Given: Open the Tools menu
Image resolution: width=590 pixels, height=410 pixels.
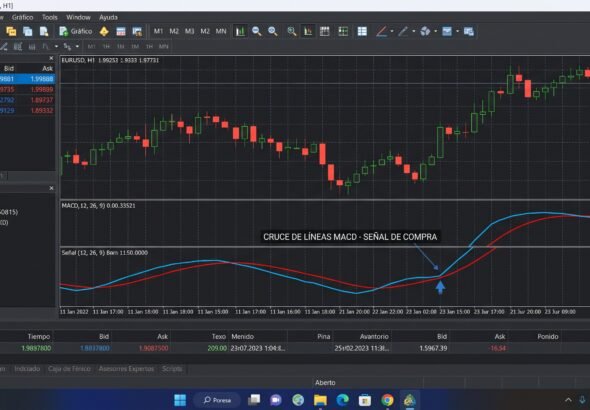Looking at the screenshot, I should (50, 17).
